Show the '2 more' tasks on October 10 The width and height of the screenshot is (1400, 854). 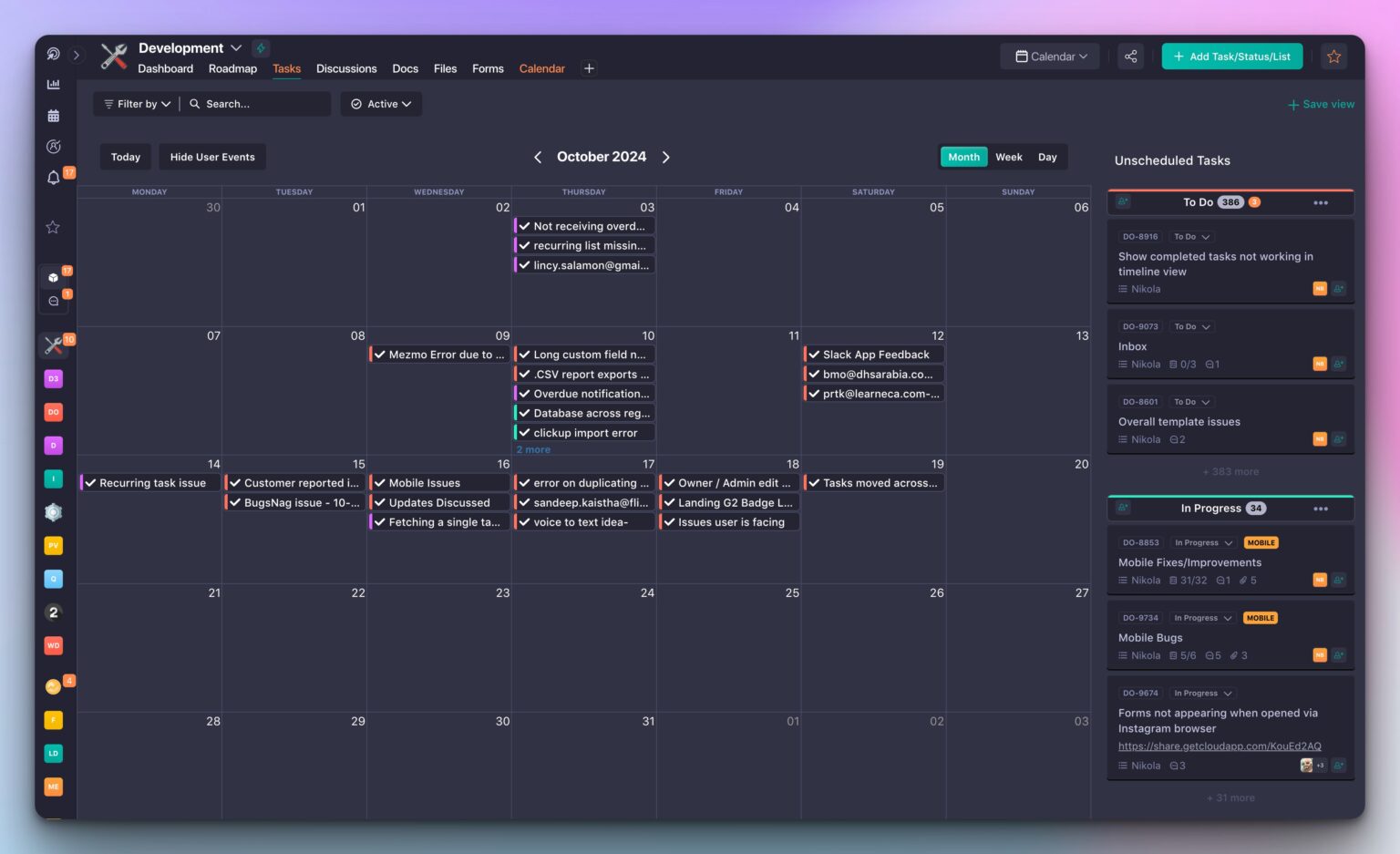coord(533,449)
